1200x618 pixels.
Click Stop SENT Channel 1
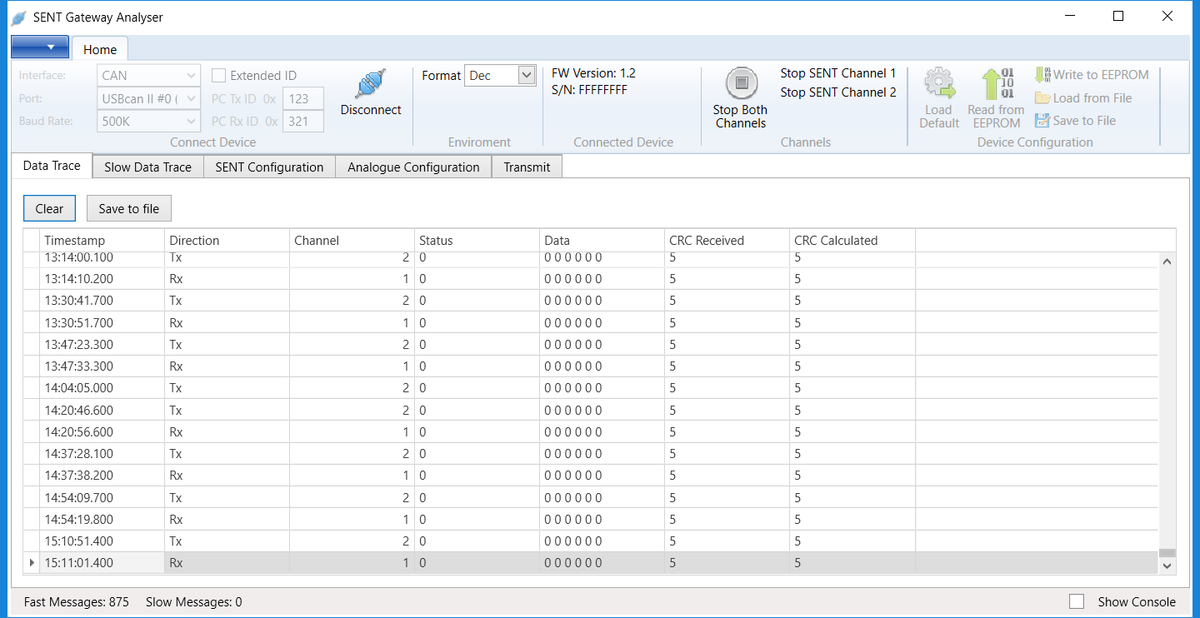(x=837, y=73)
